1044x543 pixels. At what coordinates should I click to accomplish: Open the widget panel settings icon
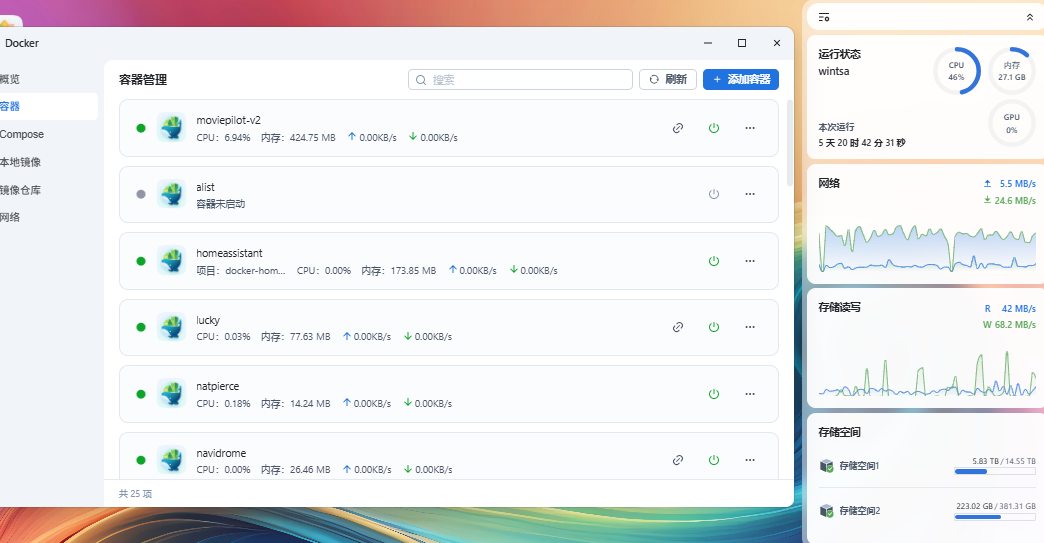(x=824, y=17)
